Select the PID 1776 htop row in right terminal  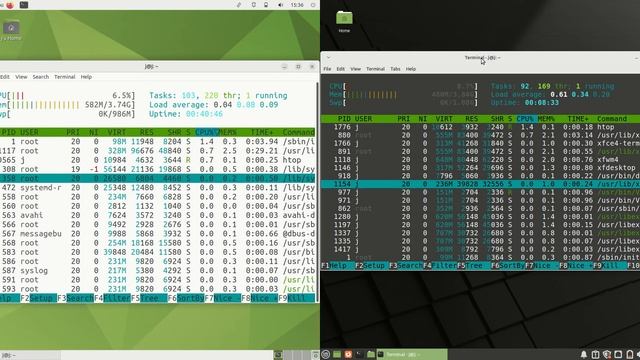tap(480, 127)
